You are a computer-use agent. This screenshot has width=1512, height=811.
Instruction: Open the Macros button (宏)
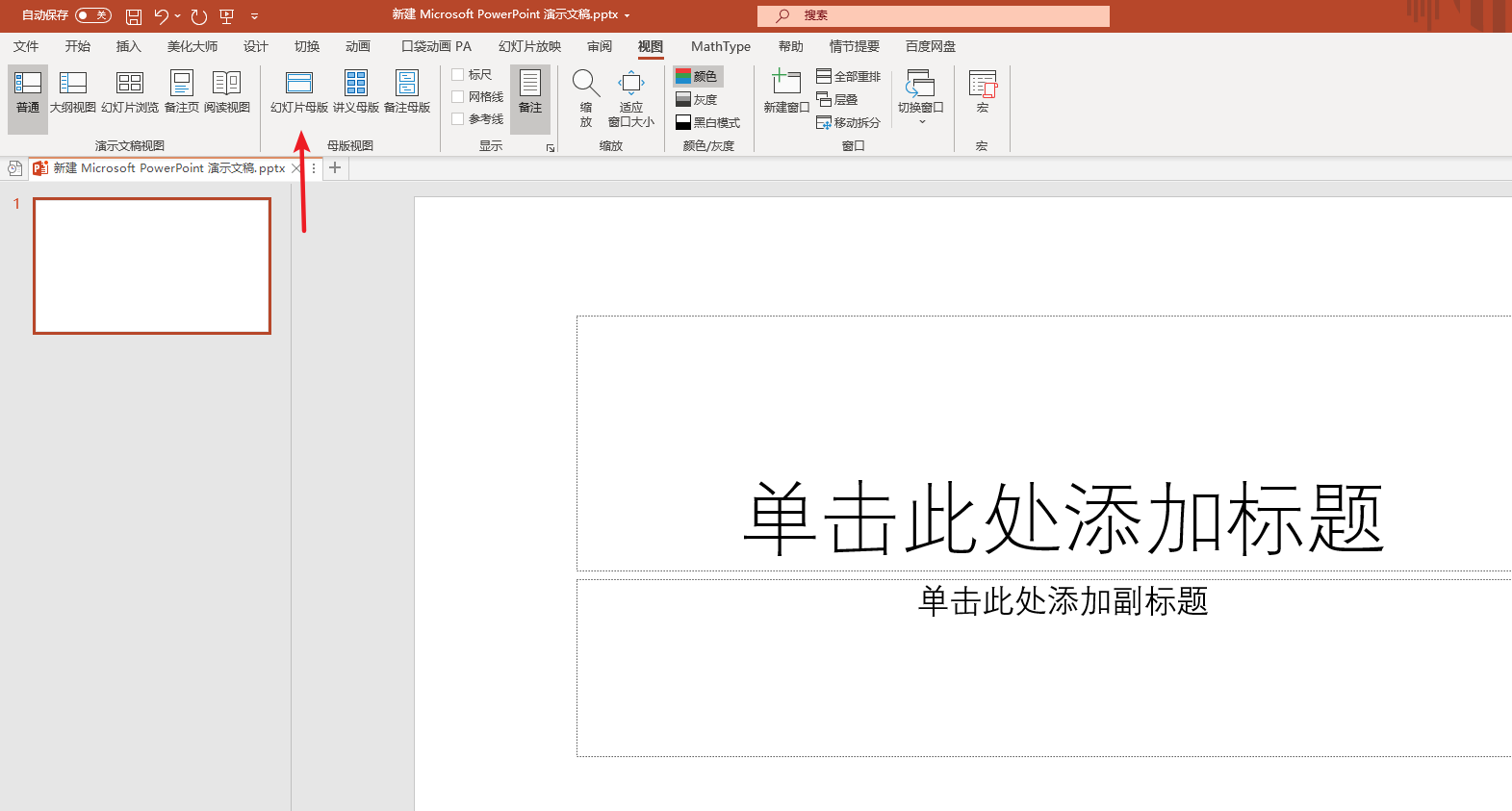coord(983,93)
